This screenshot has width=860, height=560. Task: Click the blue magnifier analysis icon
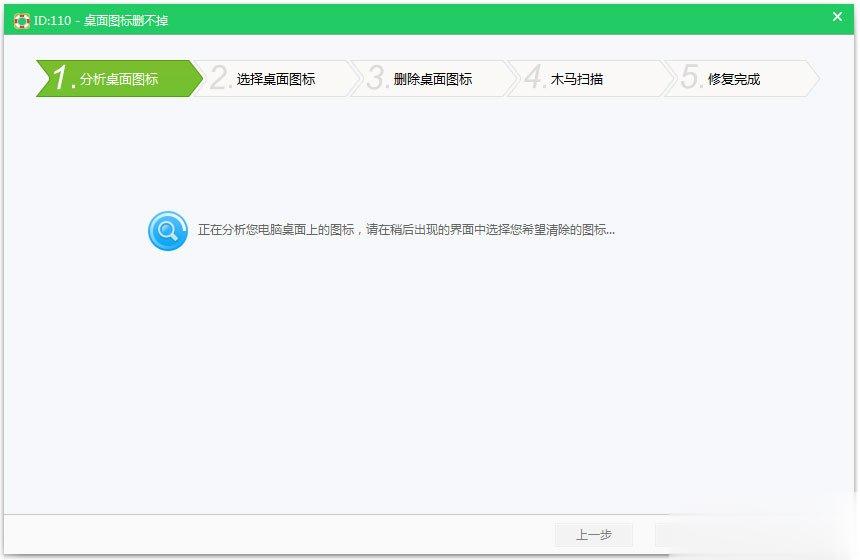click(x=168, y=231)
